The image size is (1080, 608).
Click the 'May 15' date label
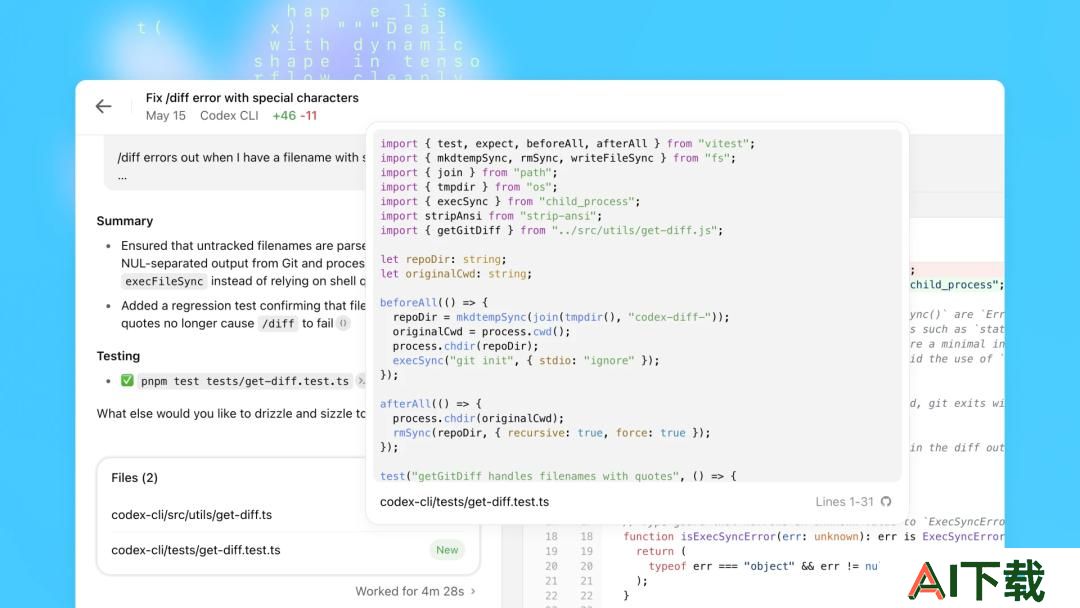coord(165,116)
